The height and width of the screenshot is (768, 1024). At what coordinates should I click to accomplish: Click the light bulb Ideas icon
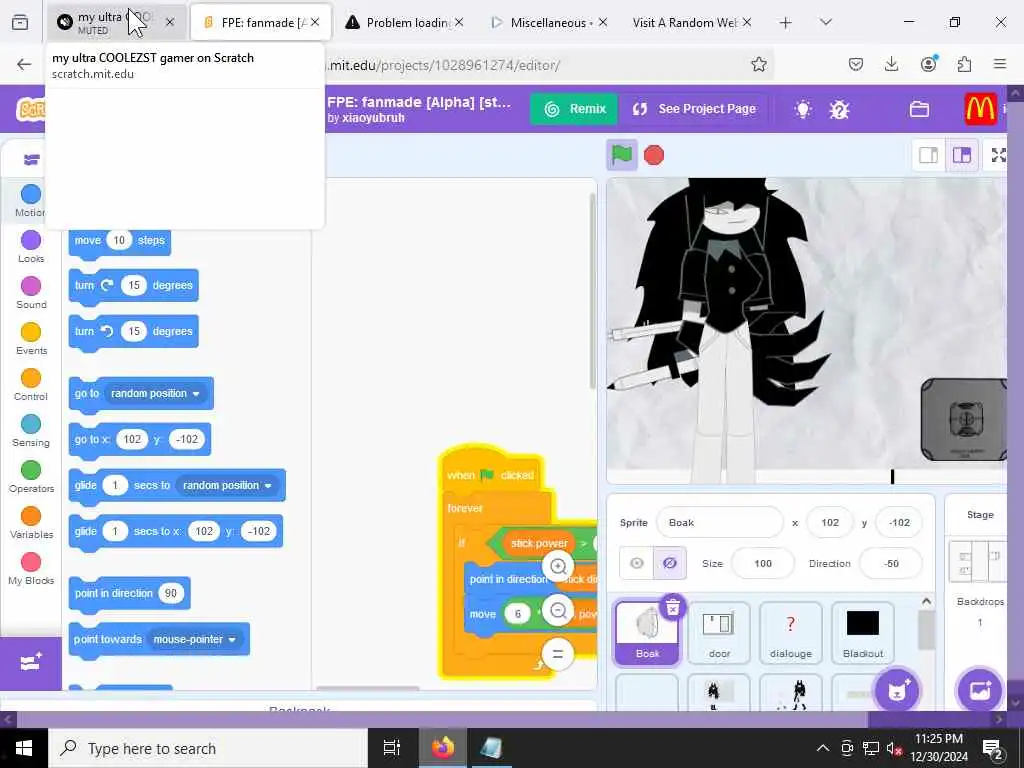[x=803, y=109]
